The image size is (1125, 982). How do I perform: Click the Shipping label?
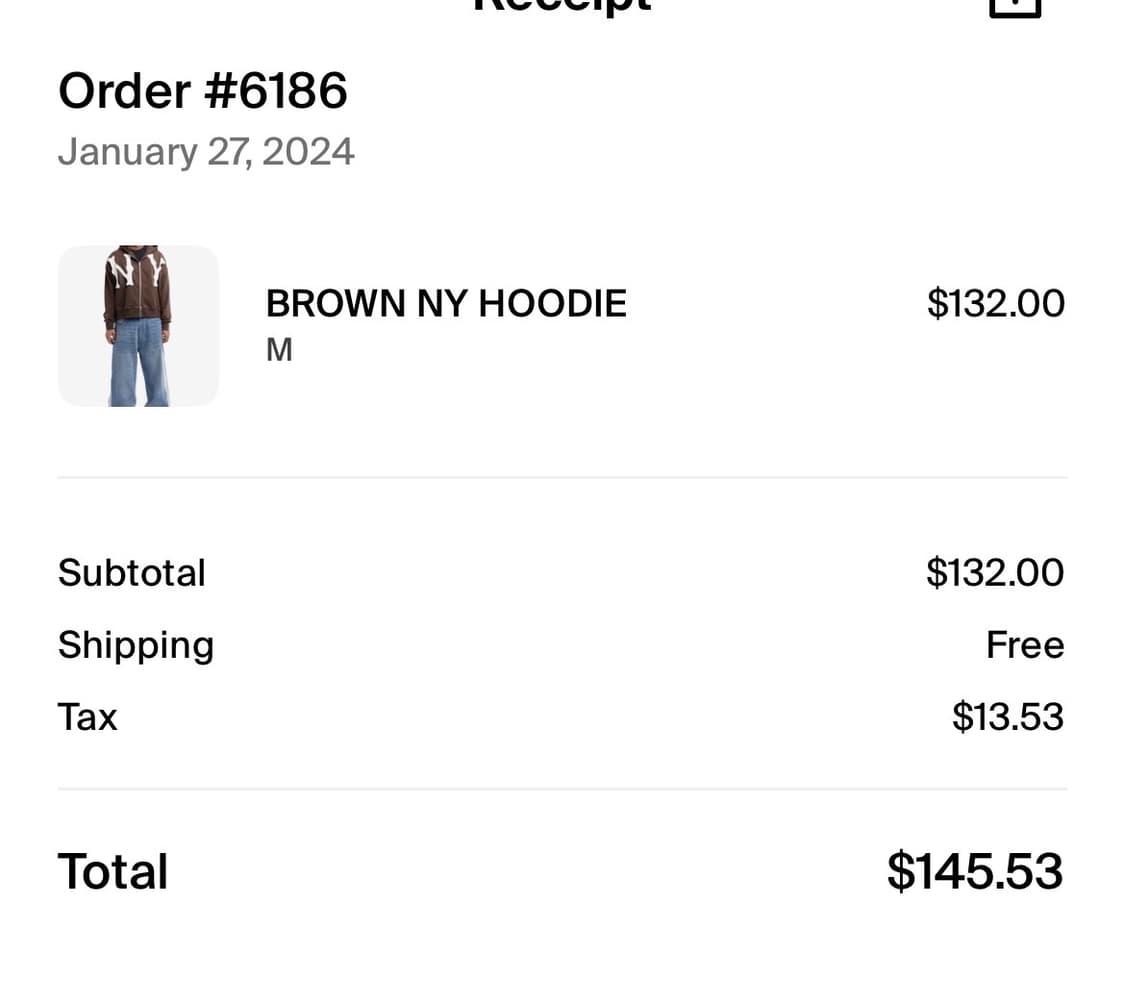[x=136, y=645]
